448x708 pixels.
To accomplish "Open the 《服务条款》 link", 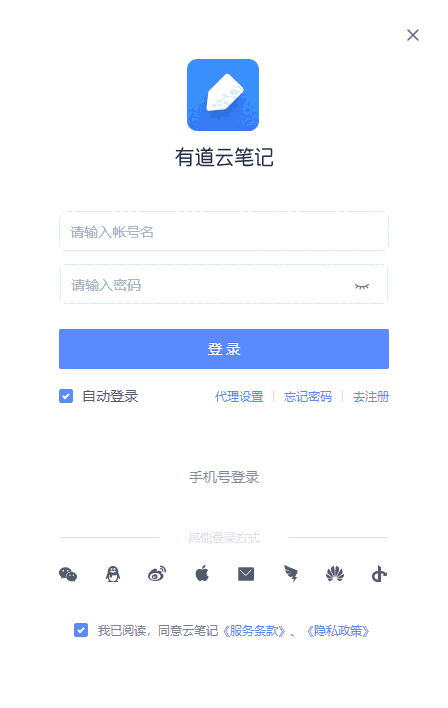I will pos(254,630).
